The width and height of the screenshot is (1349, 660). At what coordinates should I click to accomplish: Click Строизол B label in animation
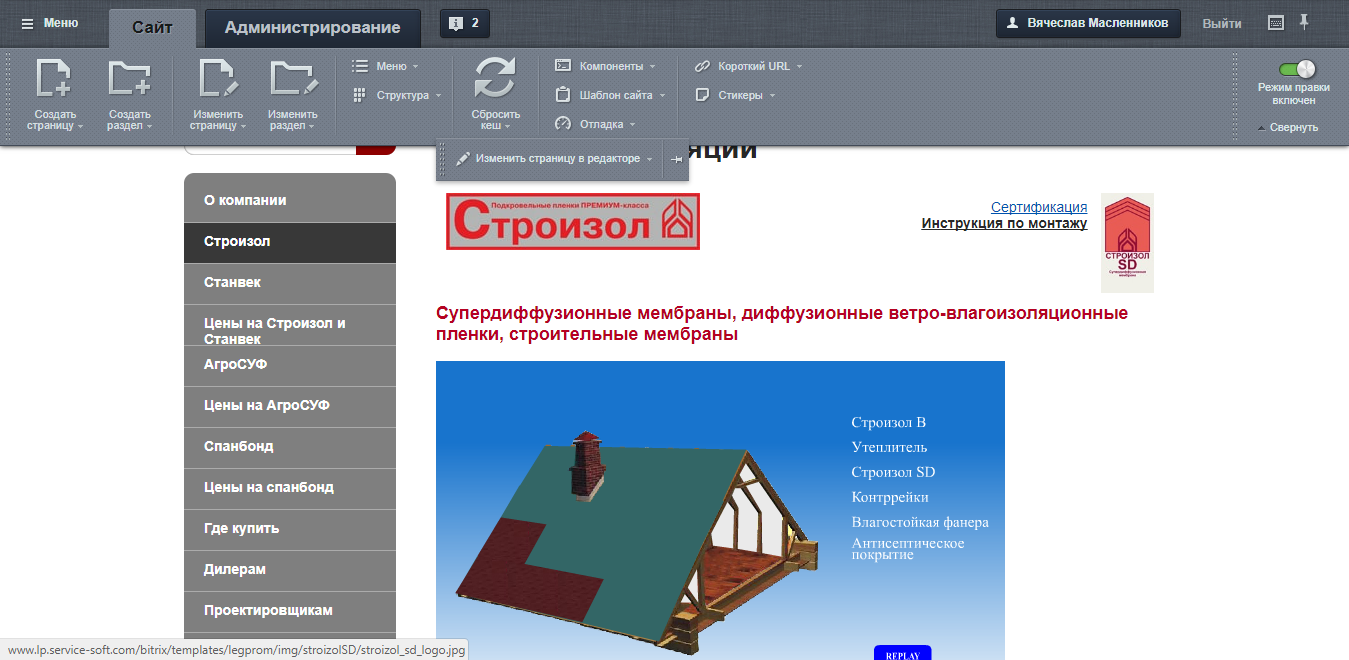pyautogui.click(x=889, y=423)
